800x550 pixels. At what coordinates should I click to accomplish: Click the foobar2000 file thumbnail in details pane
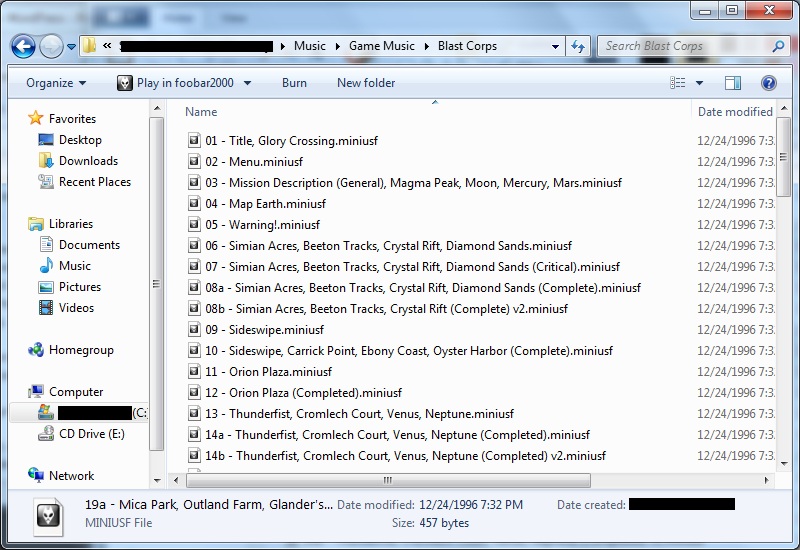(48, 516)
